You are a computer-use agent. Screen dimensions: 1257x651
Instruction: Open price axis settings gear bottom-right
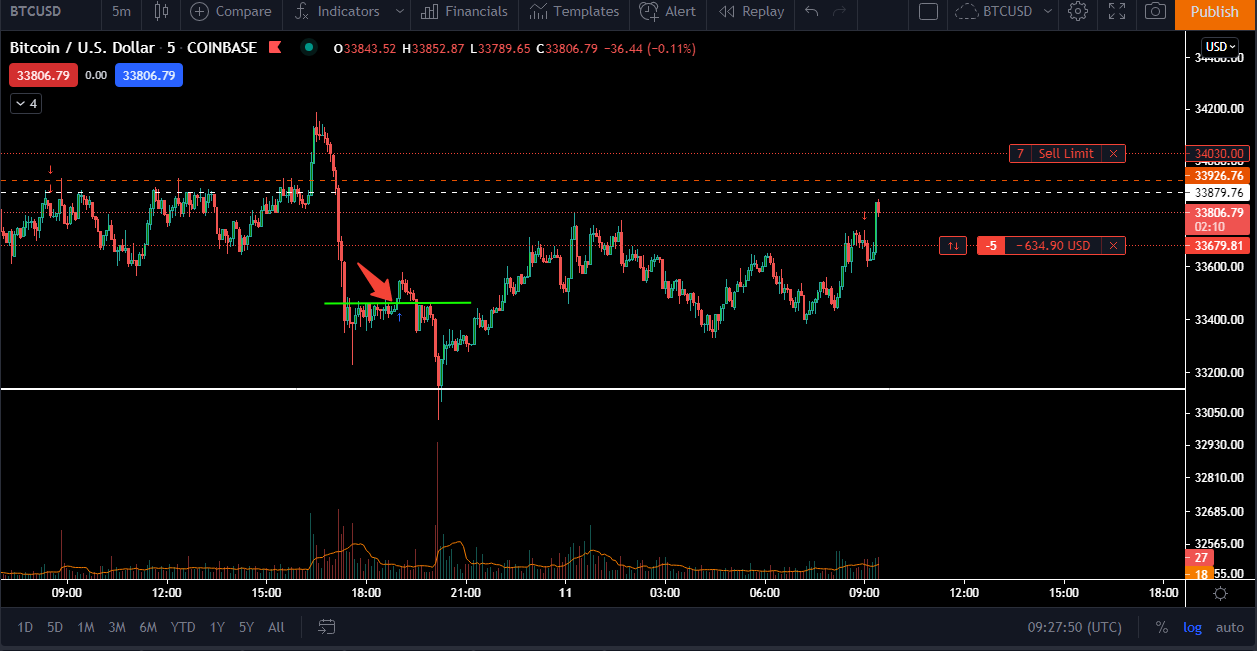(x=1220, y=593)
